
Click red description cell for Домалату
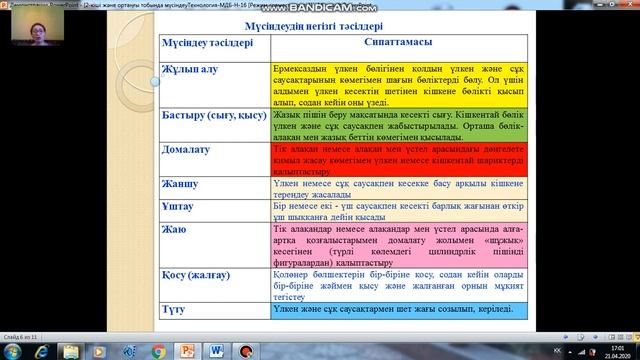point(399,160)
